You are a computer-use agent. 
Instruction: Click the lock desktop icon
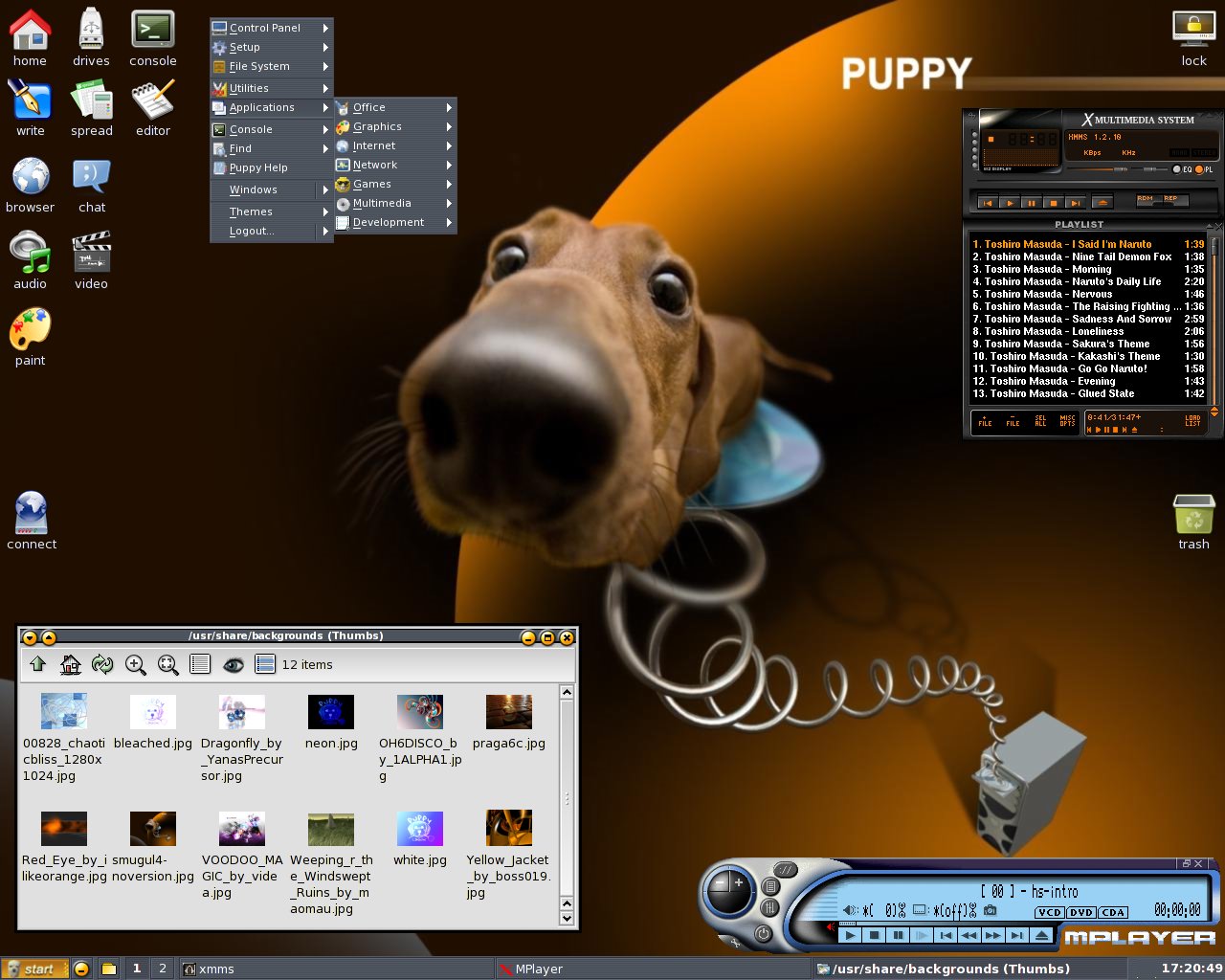[1193, 38]
